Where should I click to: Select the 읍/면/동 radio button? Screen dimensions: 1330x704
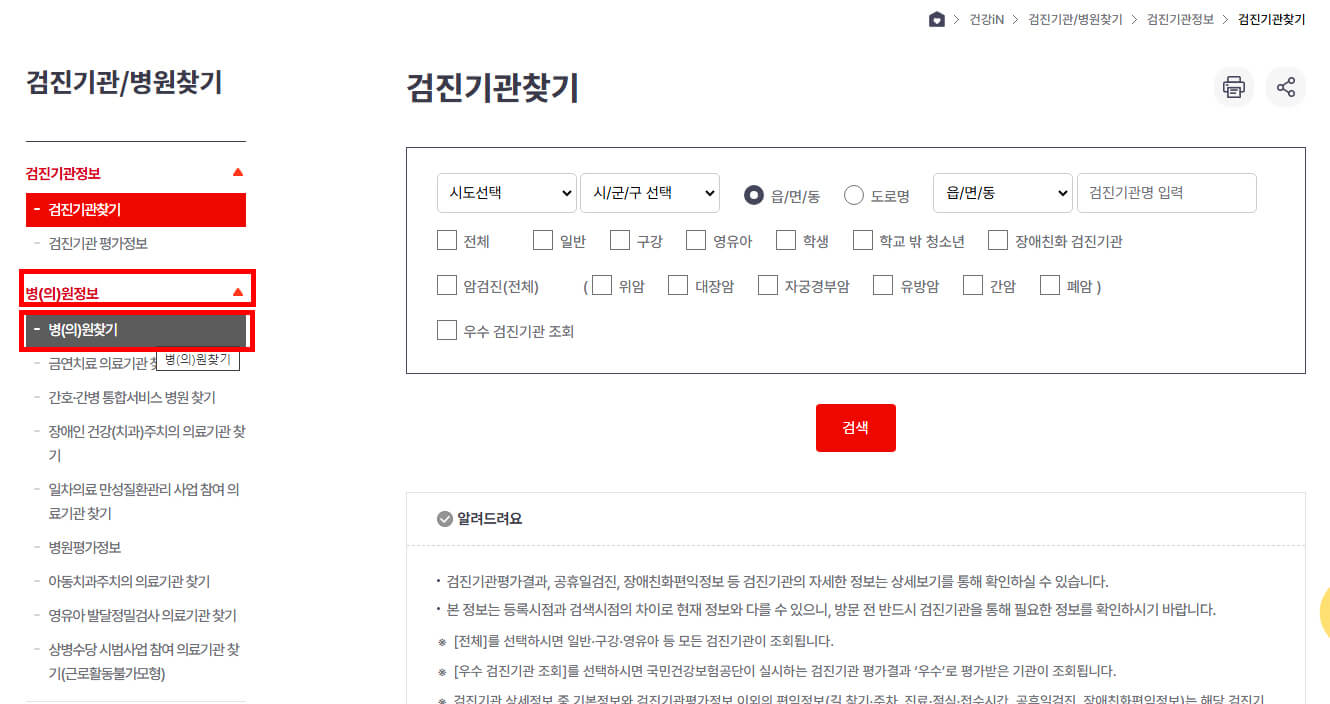[754, 194]
